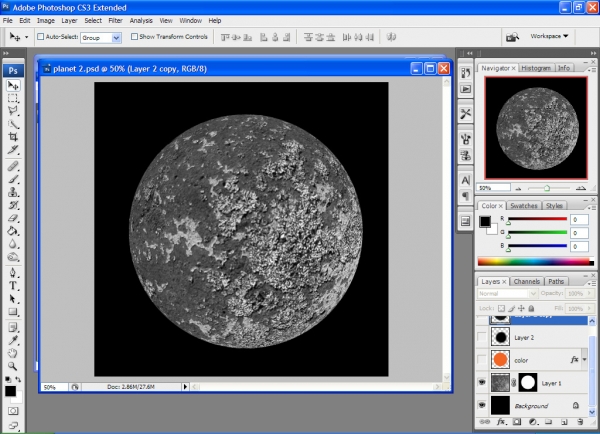This screenshot has width=600, height=434.
Task: Switch to the Channels tab
Action: pyautogui.click(x=527, y=281)
